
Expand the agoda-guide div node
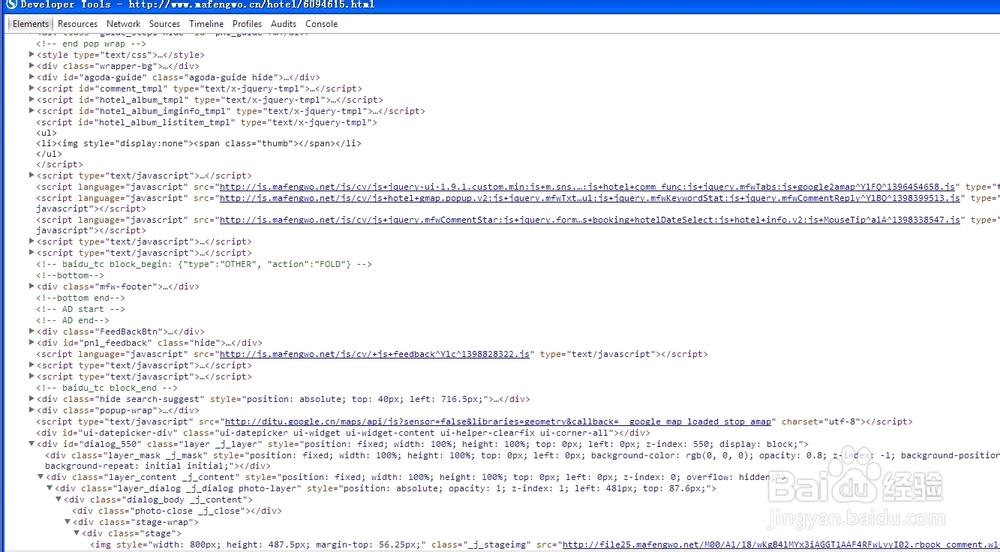click(x=31, y=77)
